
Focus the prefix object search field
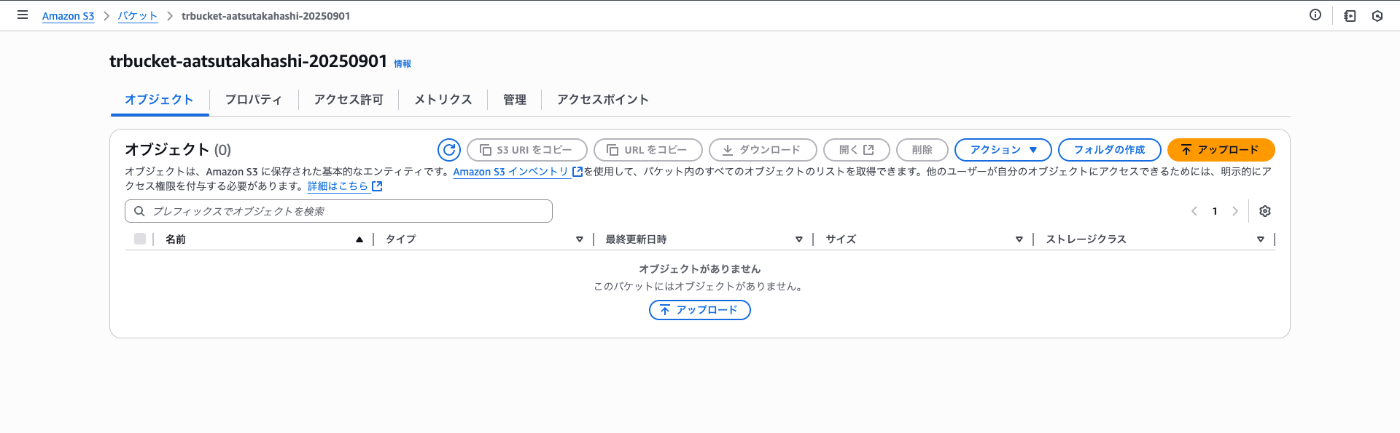[339, 211]
